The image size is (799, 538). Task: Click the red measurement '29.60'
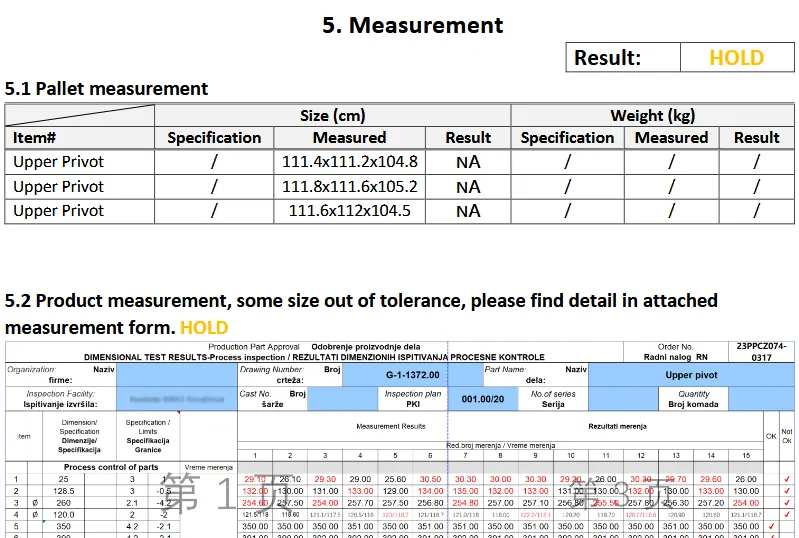point(711,479)
